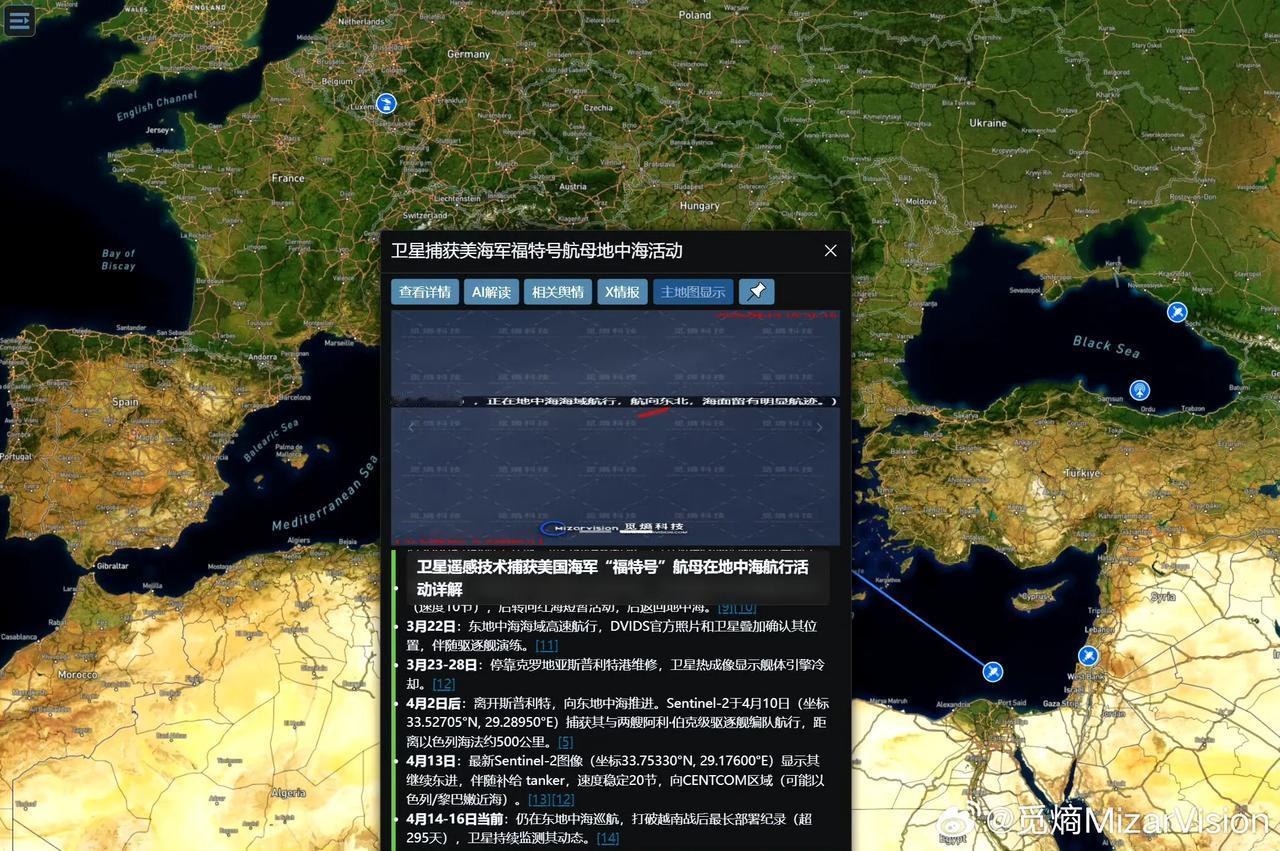Click the 3月22日 timeline entry date
Screen dimensions: 1280x851
[x=433, y=626]
